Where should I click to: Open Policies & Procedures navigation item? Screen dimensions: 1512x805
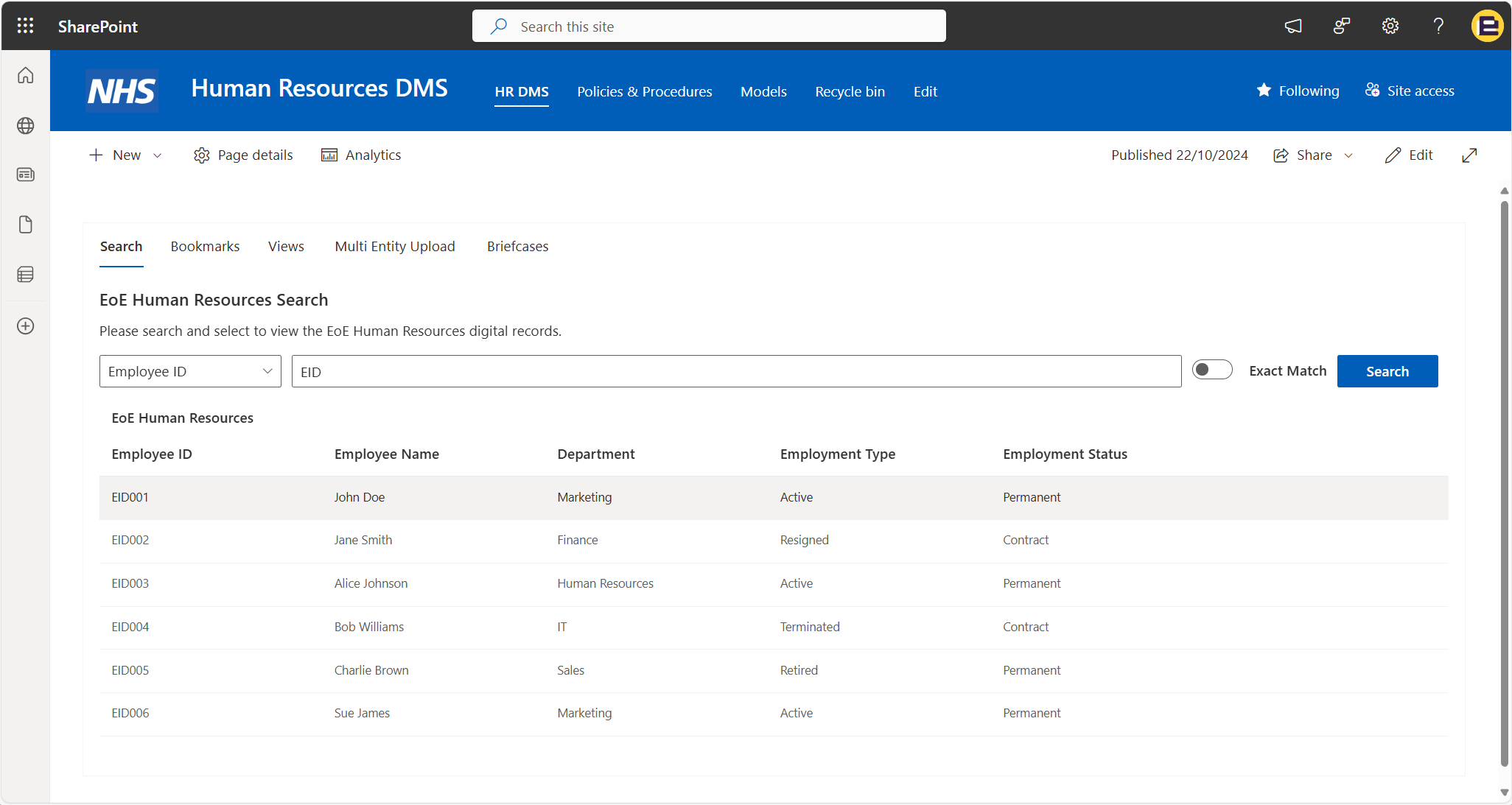(x=644, y=91)
